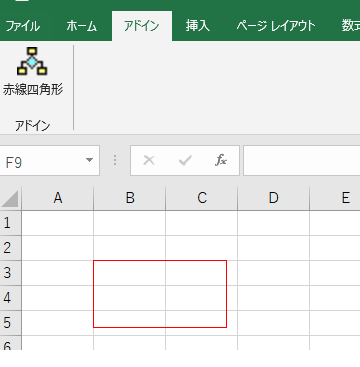Image resolution: width=360 pixels, height=367 pixels.
Task: Run the 赤線四角形 add-in icon
Action: (x=32, y=71)
